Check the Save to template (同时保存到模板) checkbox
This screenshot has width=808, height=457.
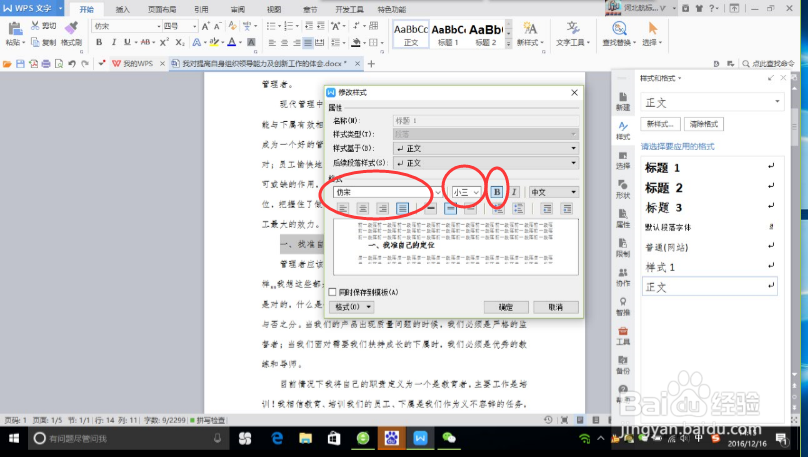click(332, 292)
